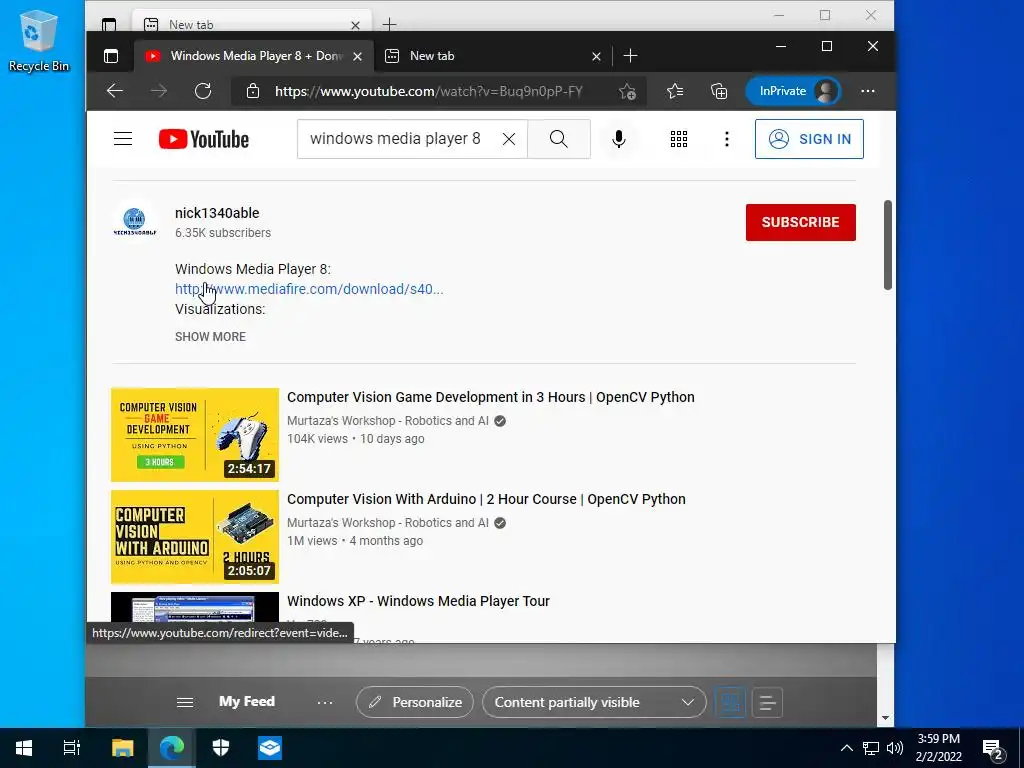This screenshot has width=1024, height=768.
Task: Open the Windows Start menu
Action: 24,747
